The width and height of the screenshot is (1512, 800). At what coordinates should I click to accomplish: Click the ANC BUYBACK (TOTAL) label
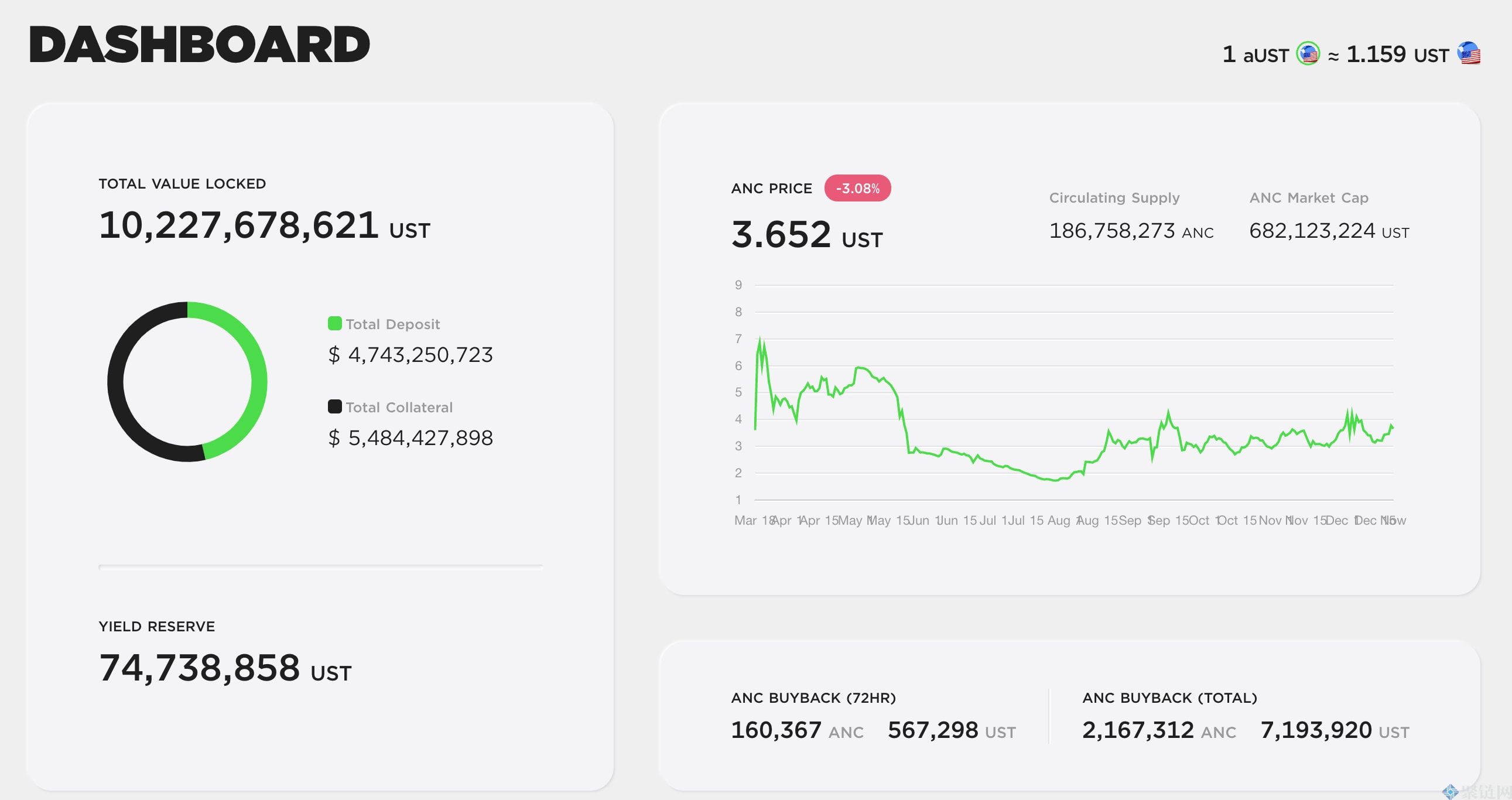[1170, 698]
